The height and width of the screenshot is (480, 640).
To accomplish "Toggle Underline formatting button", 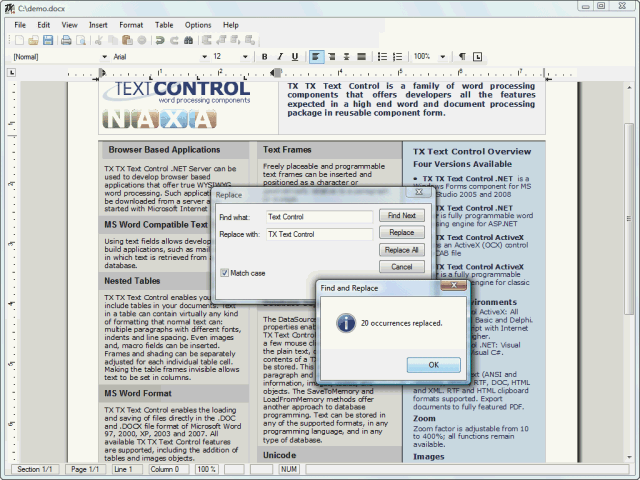I will pos(294,57).
